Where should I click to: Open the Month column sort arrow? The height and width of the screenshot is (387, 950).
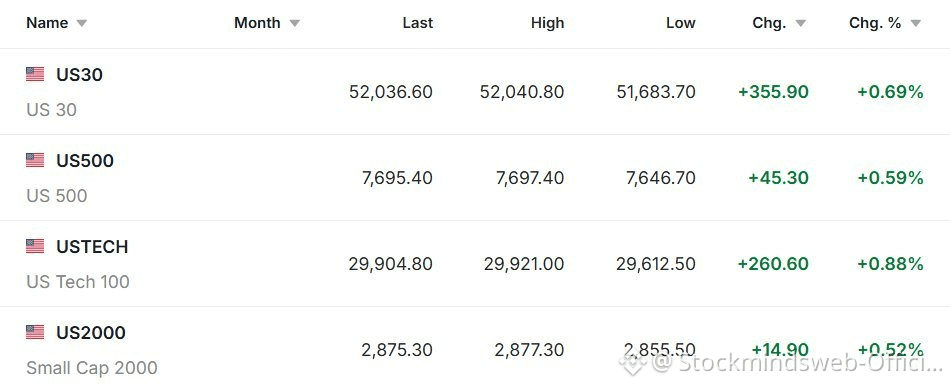point(294,24)
